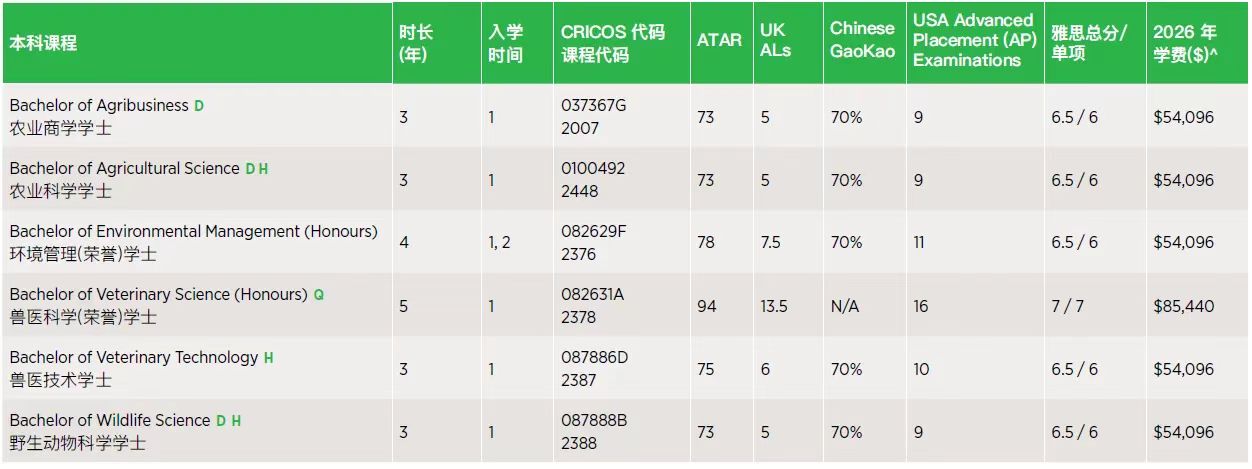The image size is (1252, 469).
Task: Click the green H marker after Agricultural Science
Action: pos(263,169)
